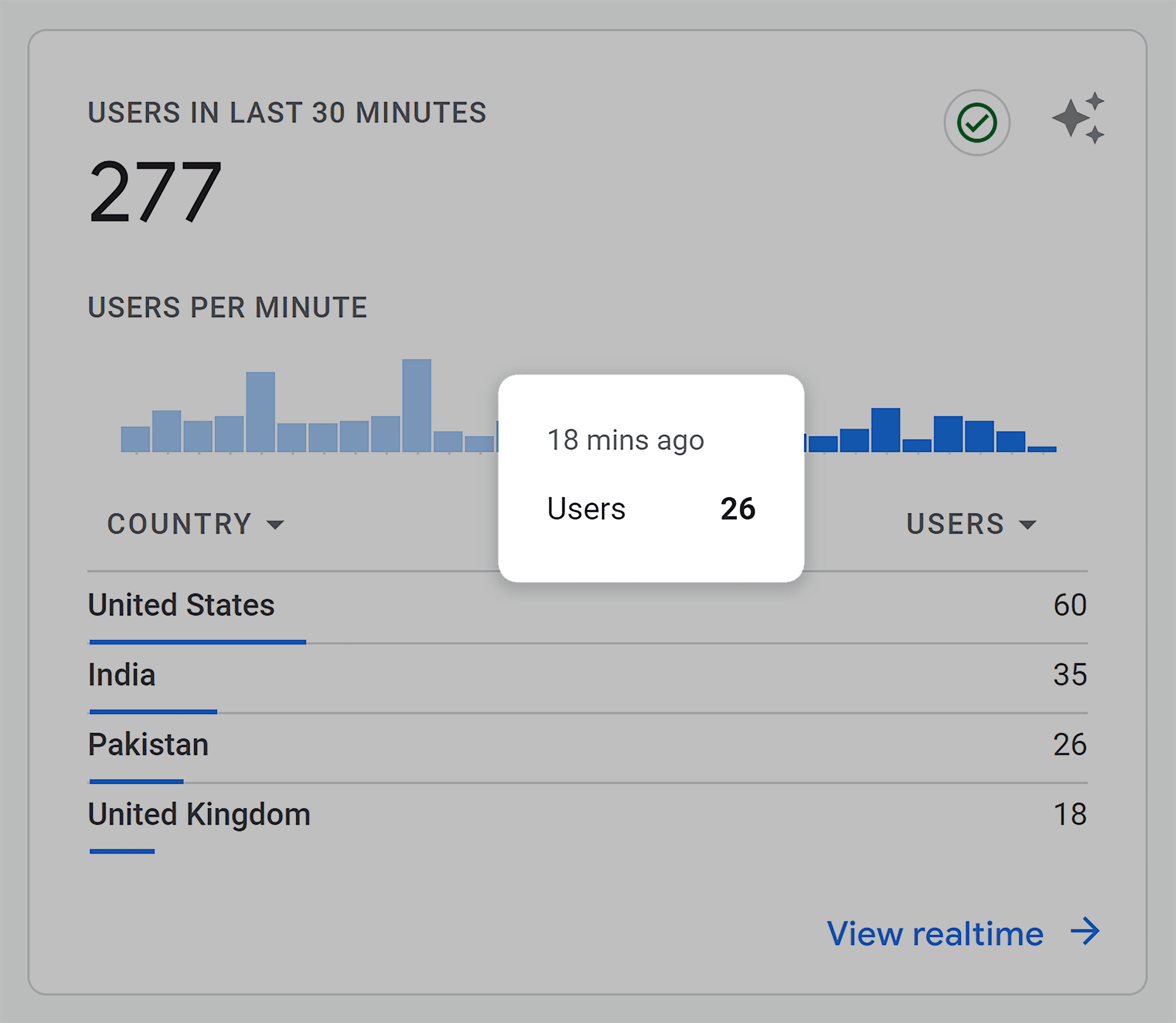Click the green checkmark data quality icon
The height and width of the screenshot is (1023, 1176).
977,123
